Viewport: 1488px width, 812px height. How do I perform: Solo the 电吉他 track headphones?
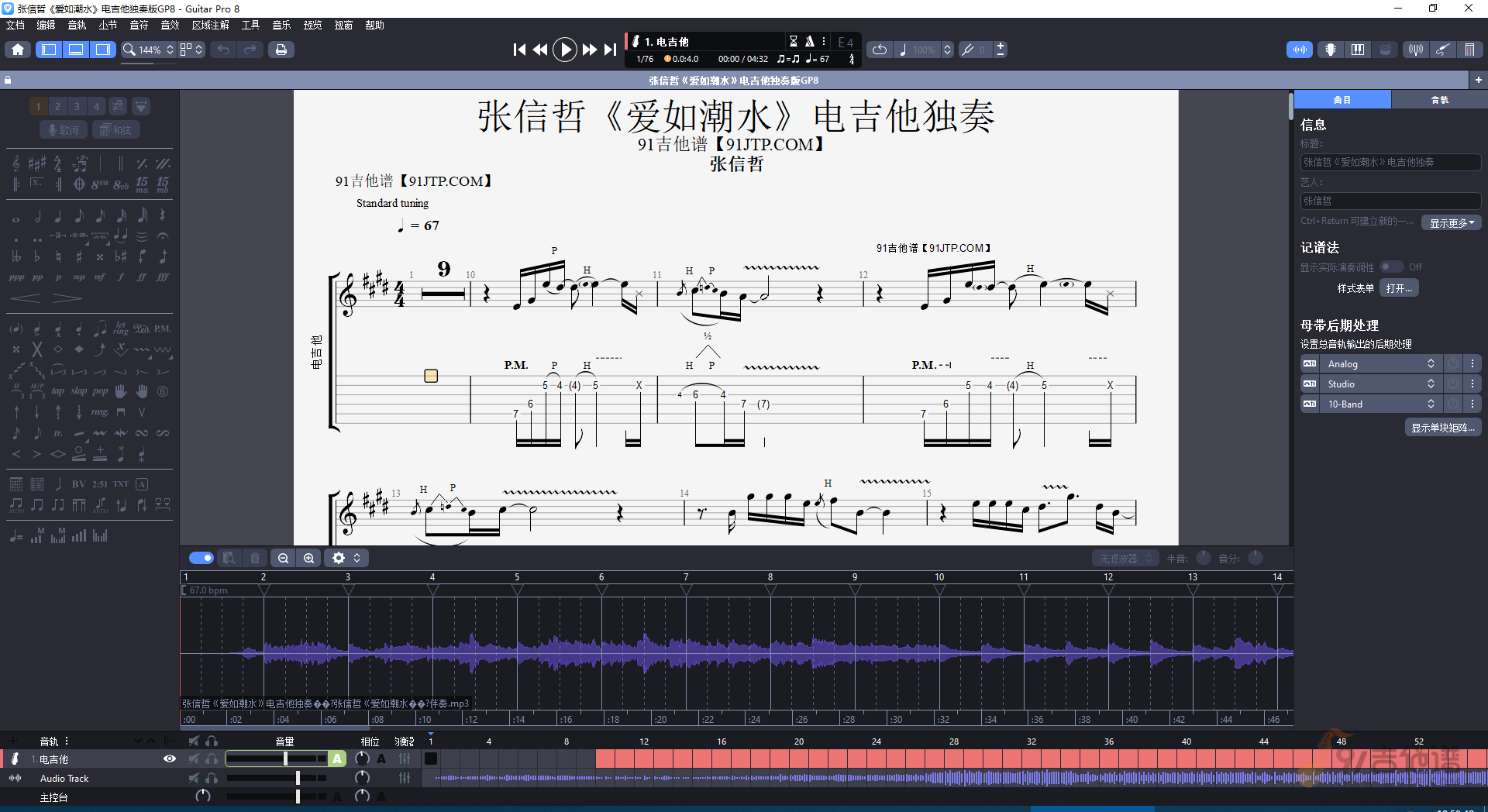(x=212, y=759)
